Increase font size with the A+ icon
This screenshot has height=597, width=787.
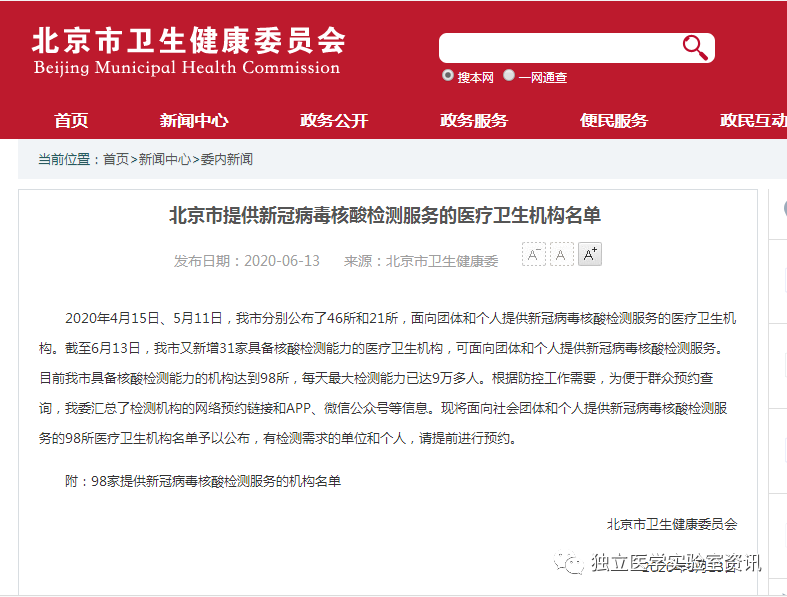point(590,254)
